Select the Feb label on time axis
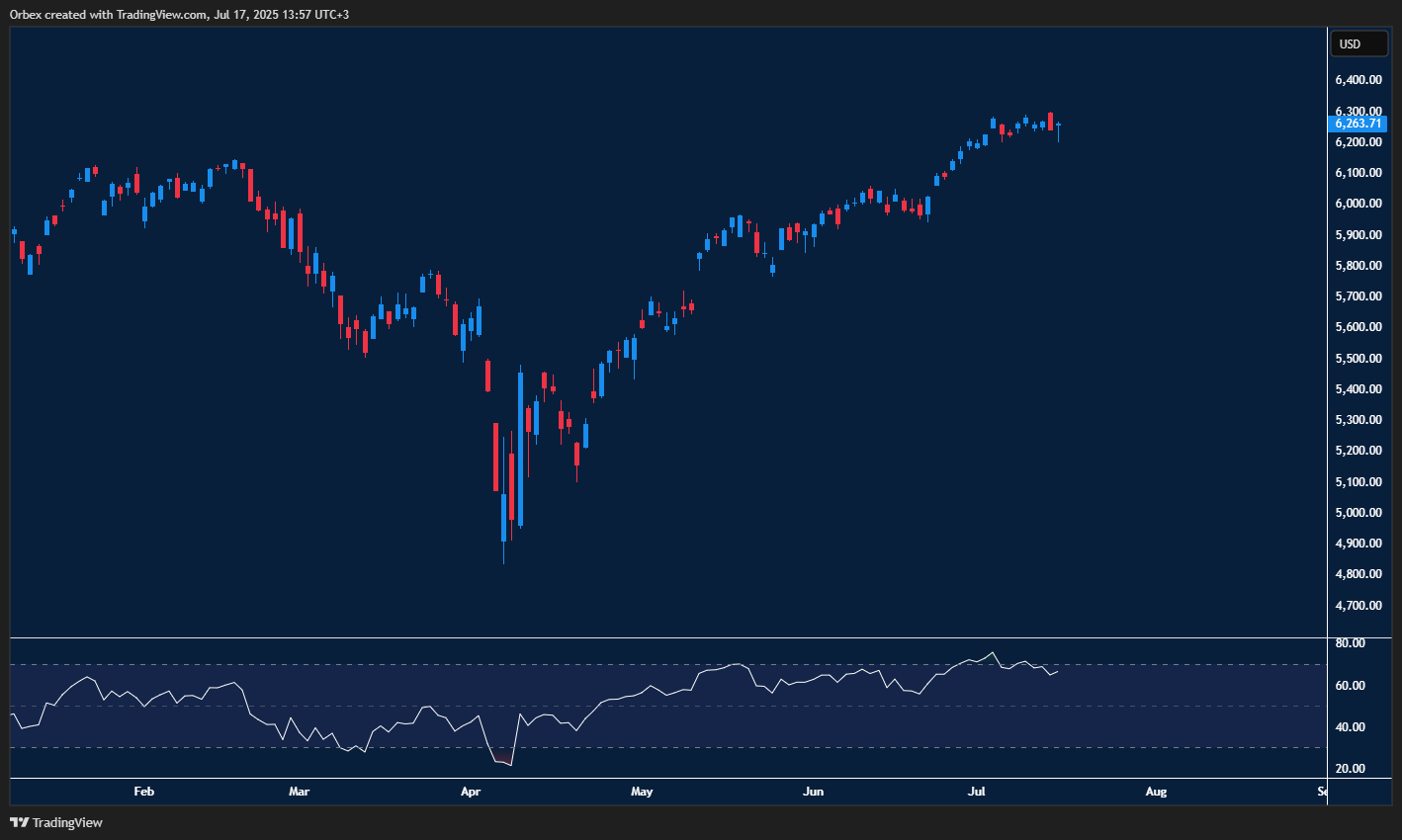 click(143, 792)
